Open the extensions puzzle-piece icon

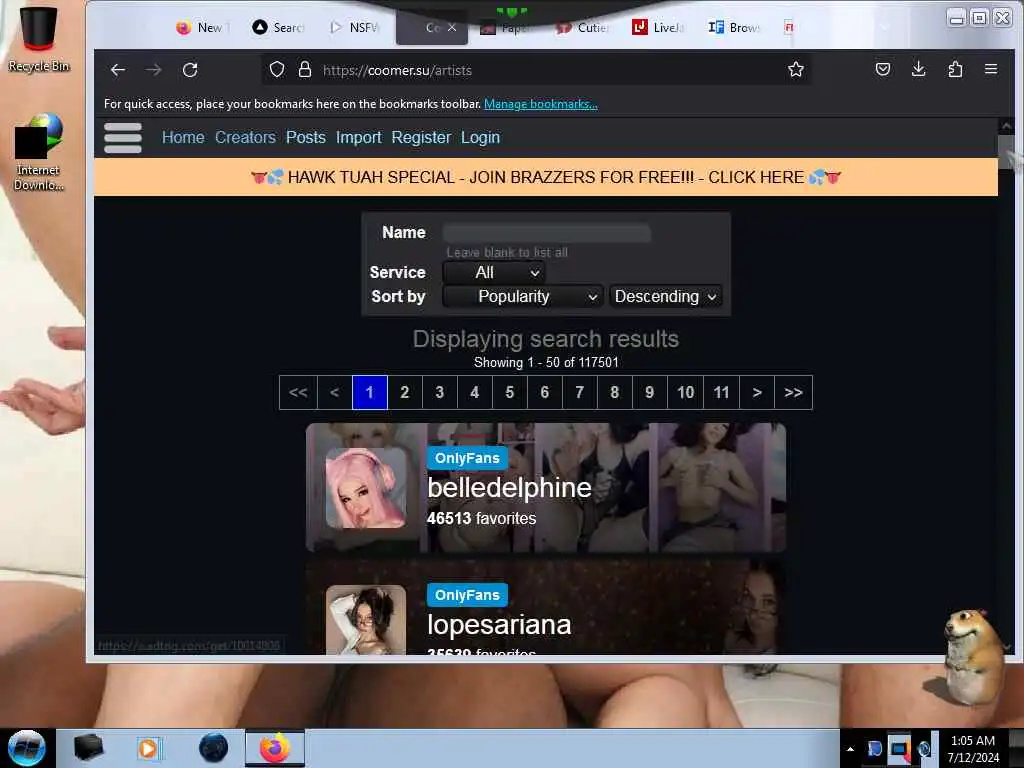pyautogui.click(x=955, y=69)
